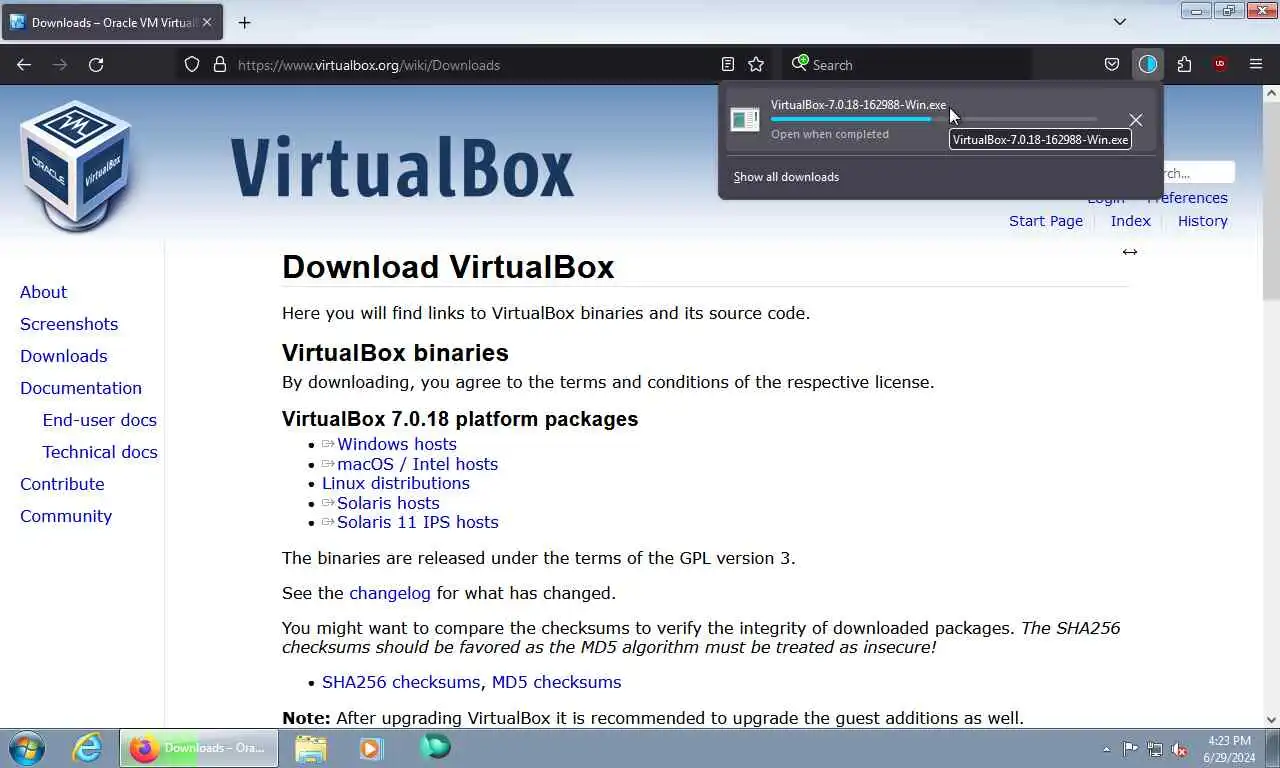1280x768 pixels.
Task: Open uBlock Origin extension icon
Action: [1220, 64]
